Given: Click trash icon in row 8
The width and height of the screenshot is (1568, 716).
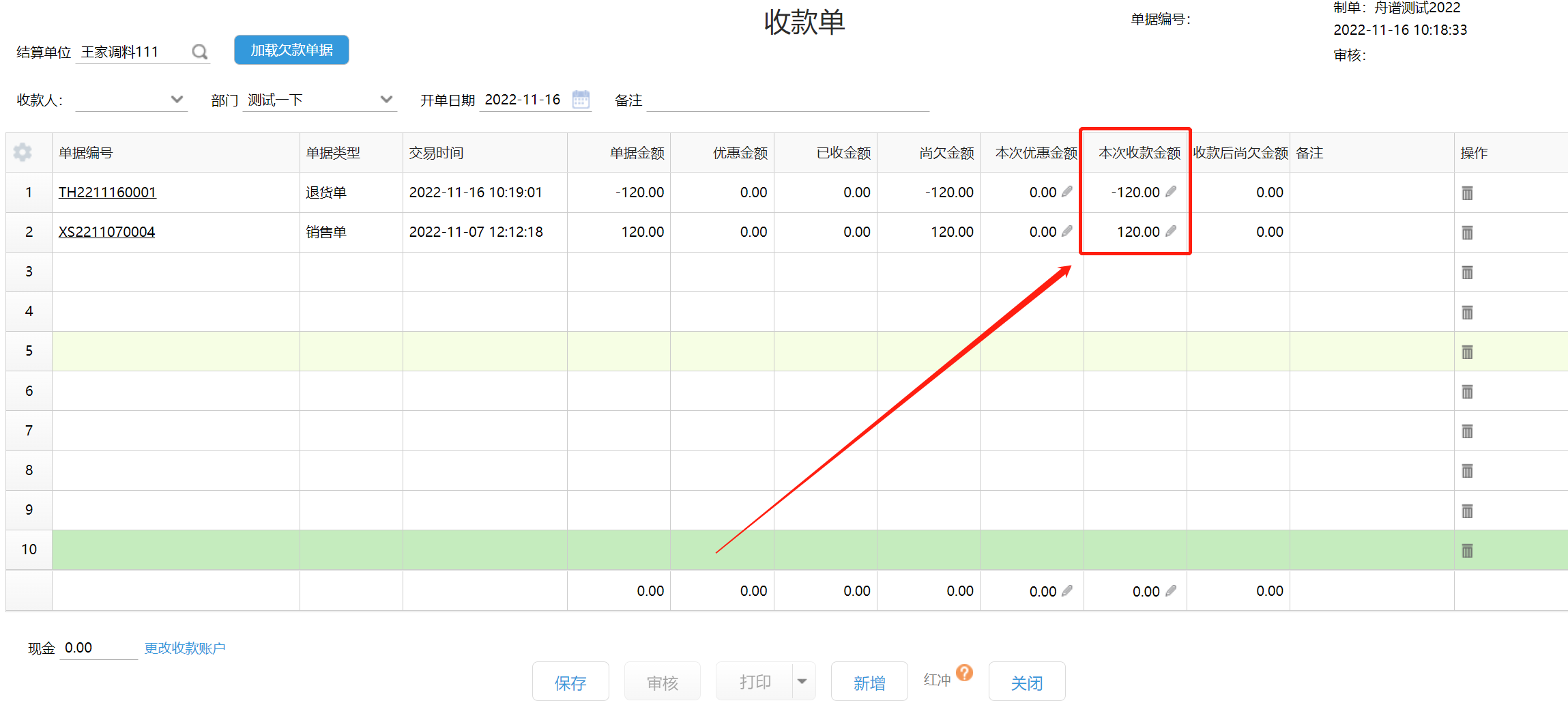Looking at the screenshot, I should 1467,470.
